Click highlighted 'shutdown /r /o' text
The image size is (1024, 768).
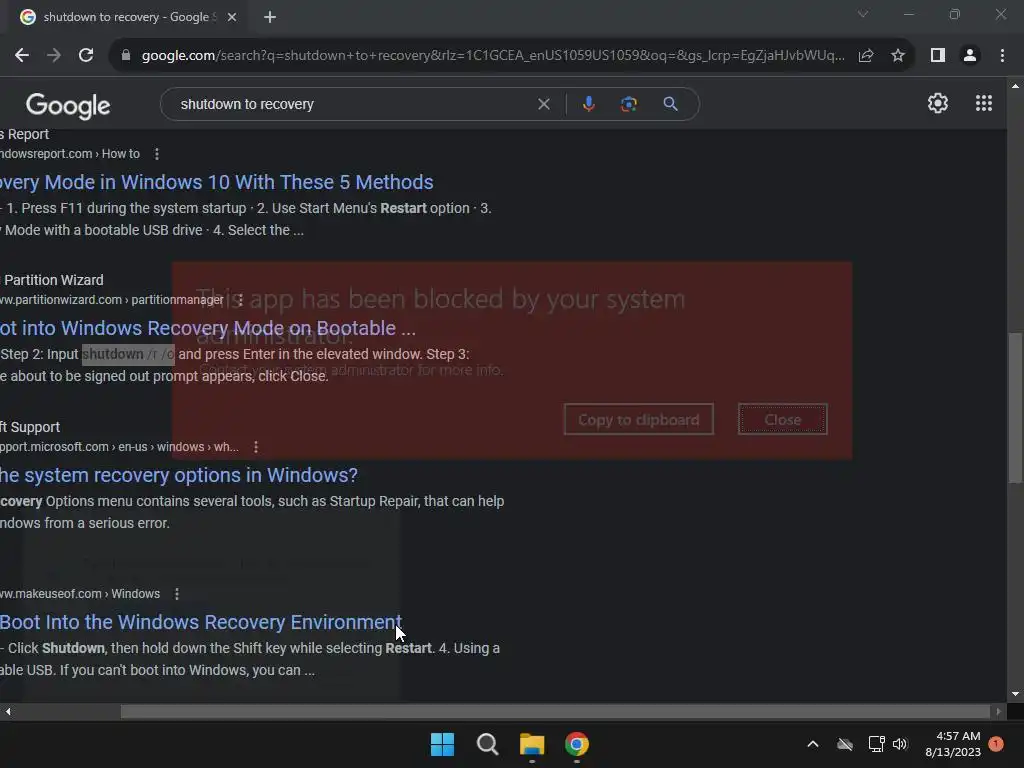tap(128, 354)
